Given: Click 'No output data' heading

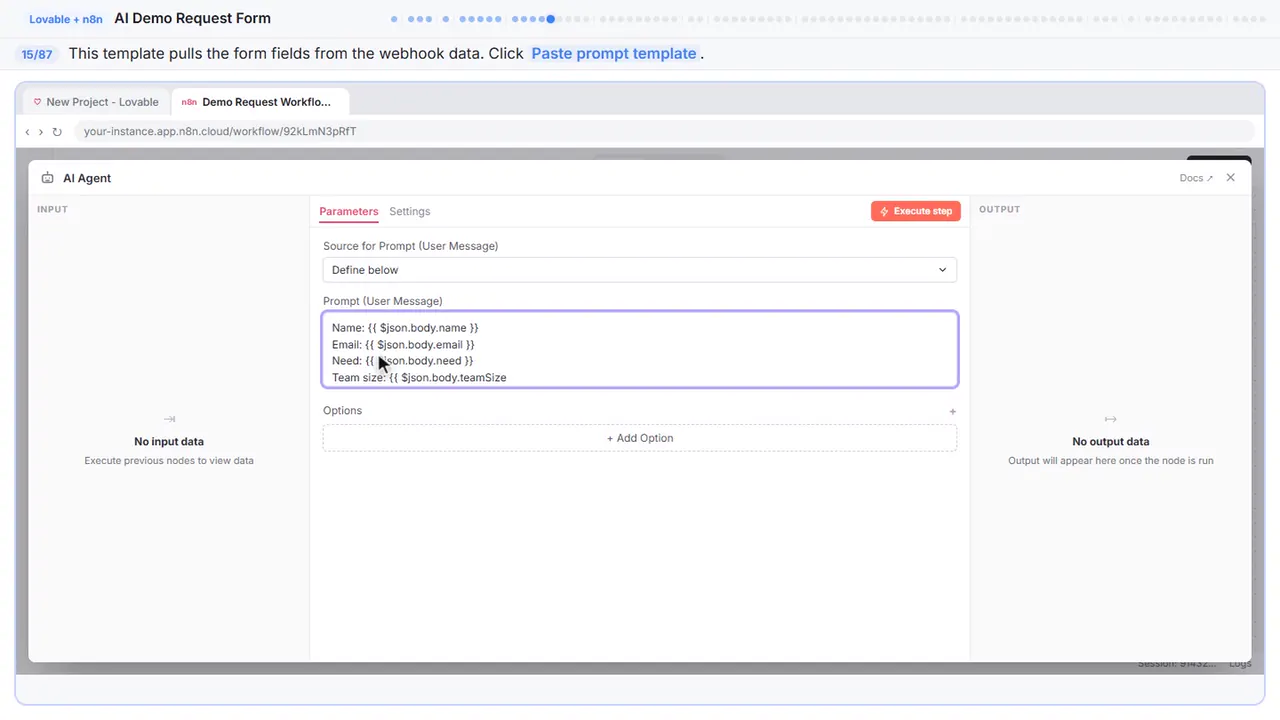Looking at the screenshot, I should tap(1110, 441).
